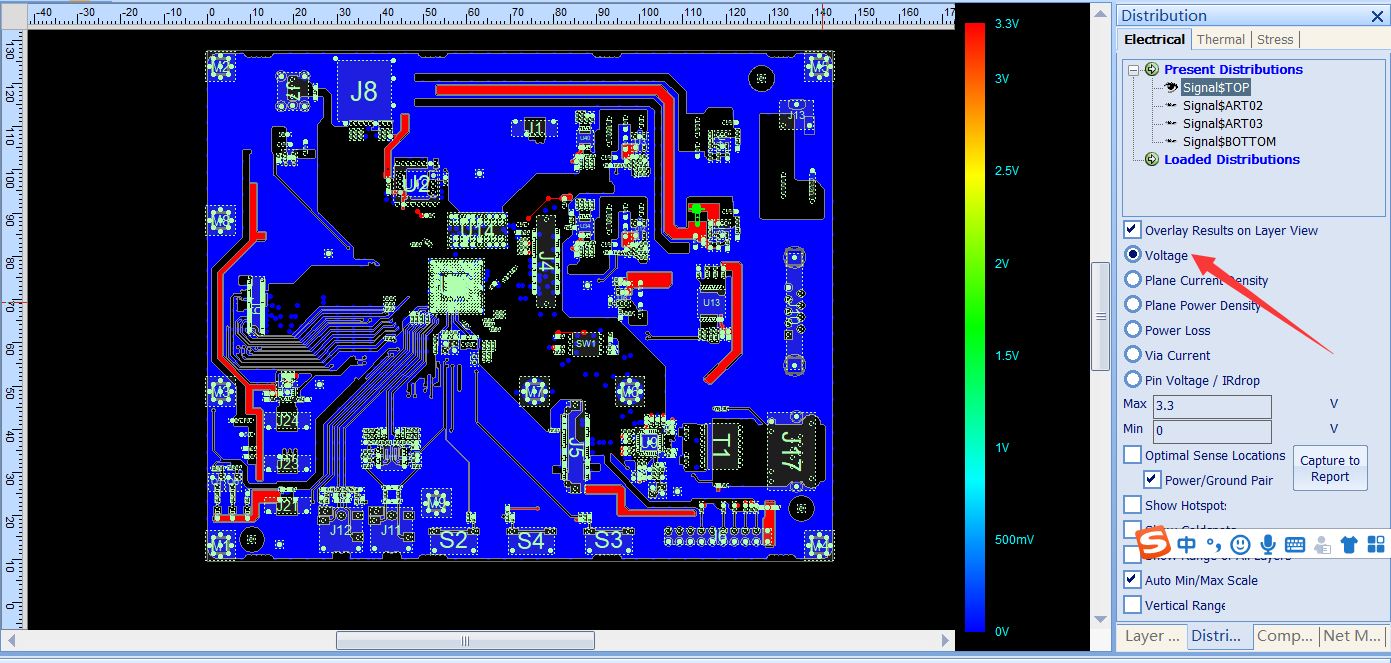Collapse the Present Distributions tree node

point(1132,70)
